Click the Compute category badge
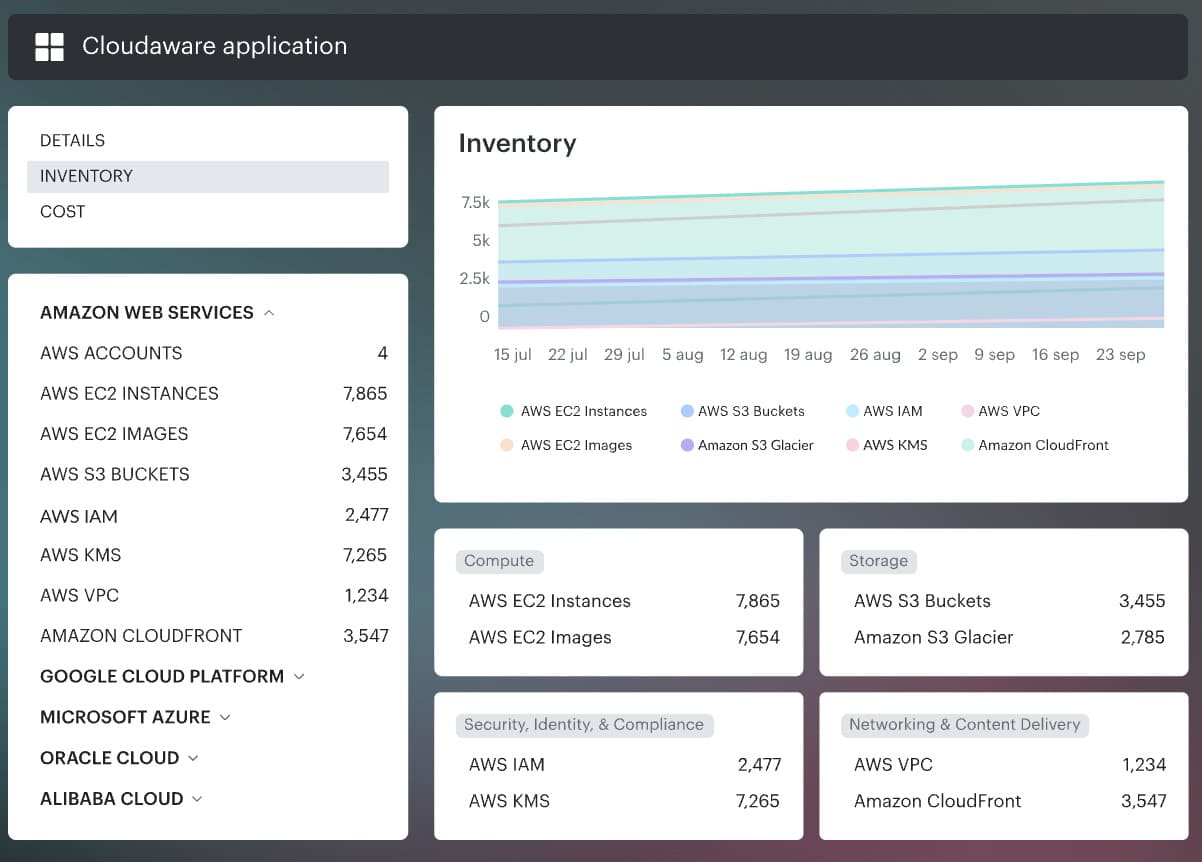1202x862 pixels. tap(499, 561)
